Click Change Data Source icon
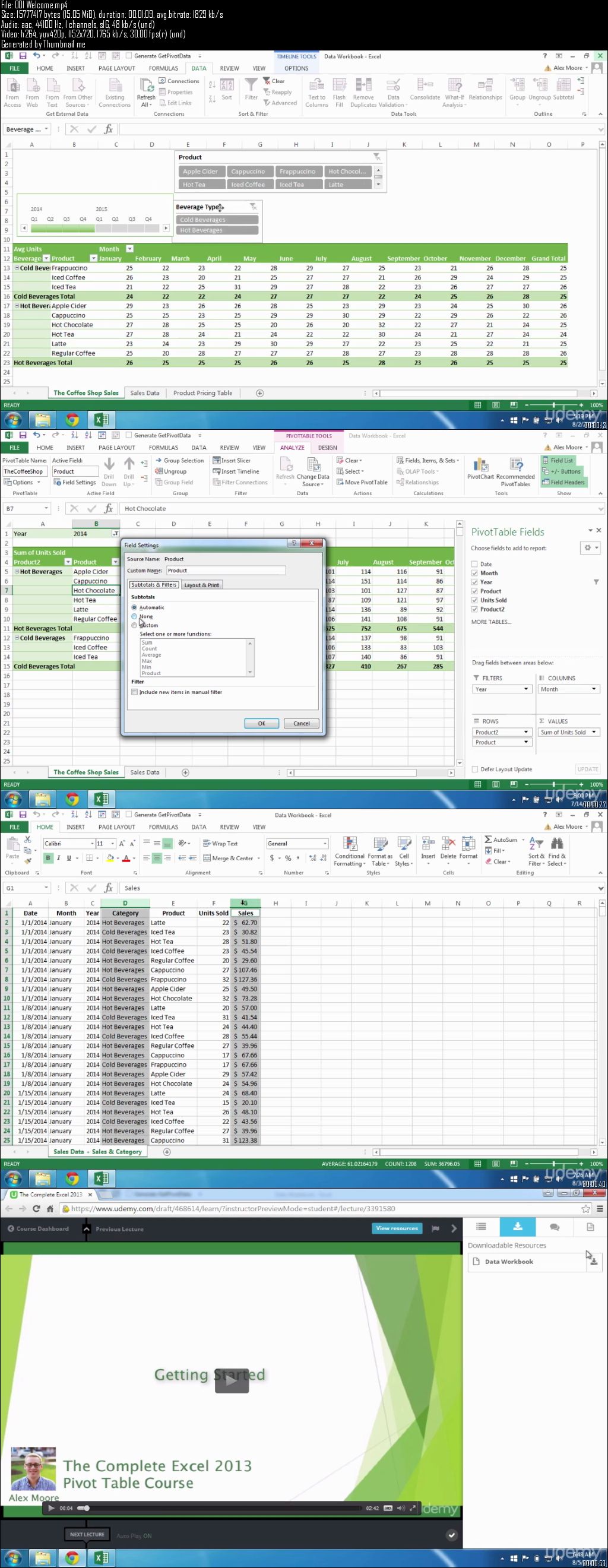Viewport: 608px width, 1568px height. tap(313, 471)
